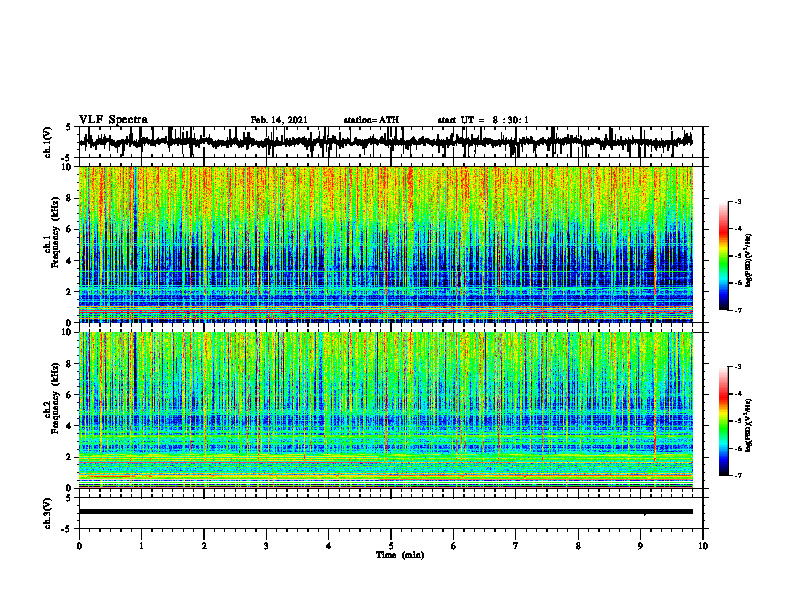Click the time axis tick label "2"
The height and width of the screenshot is (612, 792).
click(204, 546)
